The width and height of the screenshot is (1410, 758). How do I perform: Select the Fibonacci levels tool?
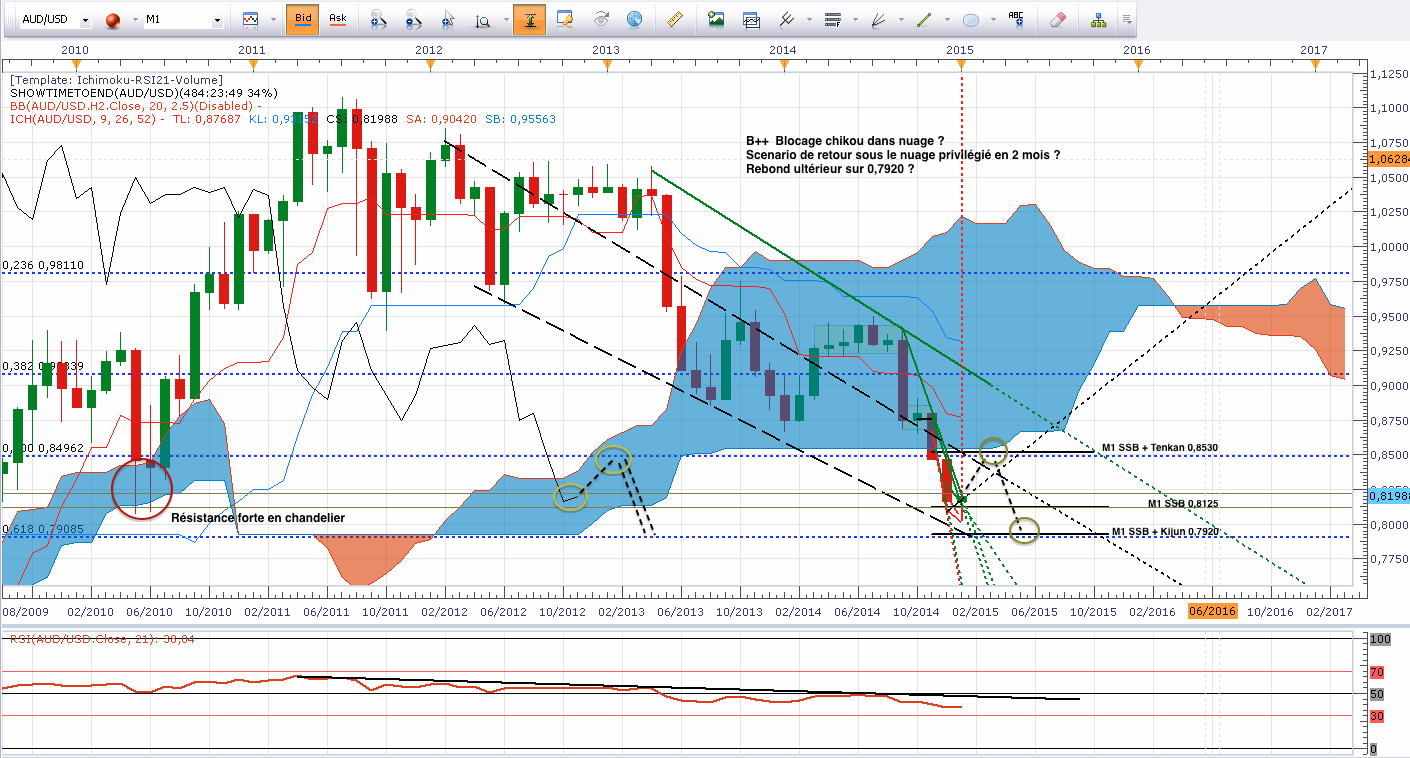(832, 20)
